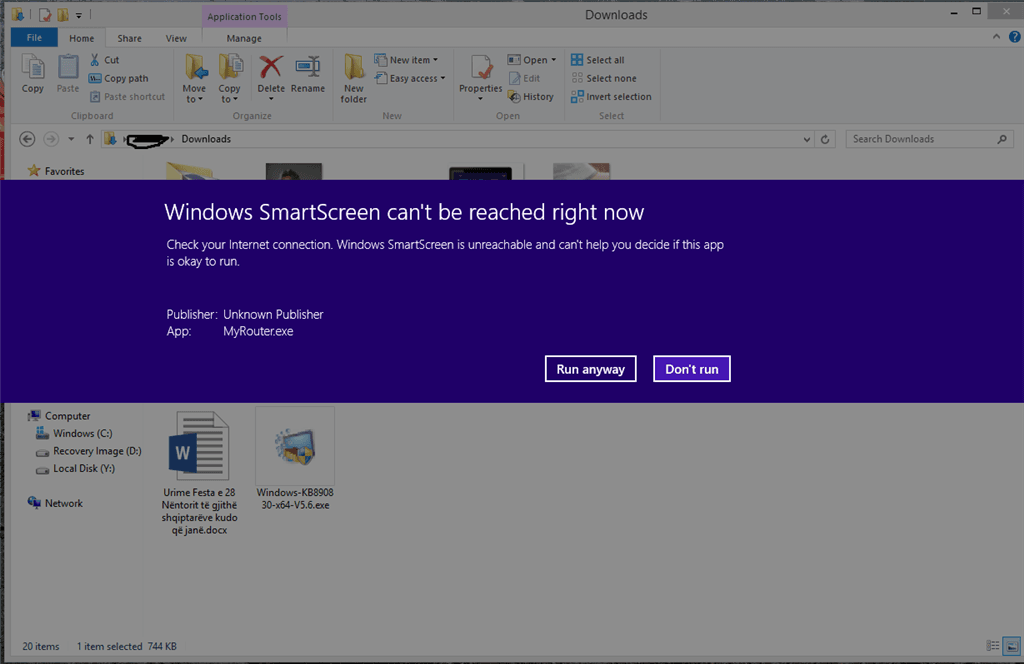Expand the Open dropdown in the ribbon

coord(532,60)
